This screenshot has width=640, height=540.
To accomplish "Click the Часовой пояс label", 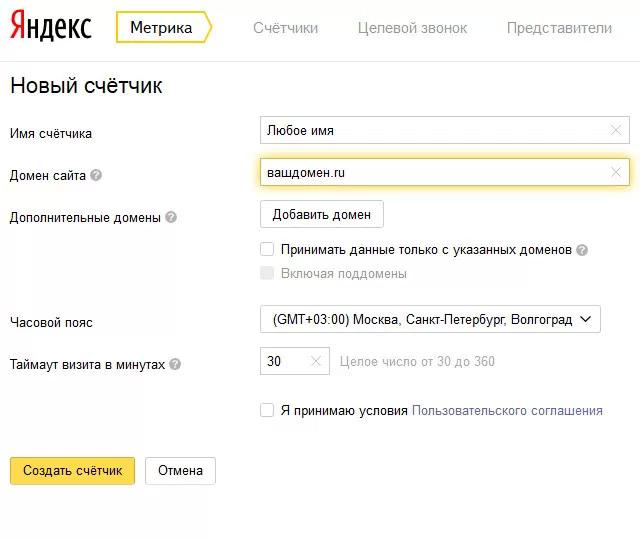I will pyautogui.click(x=51, y=322).
